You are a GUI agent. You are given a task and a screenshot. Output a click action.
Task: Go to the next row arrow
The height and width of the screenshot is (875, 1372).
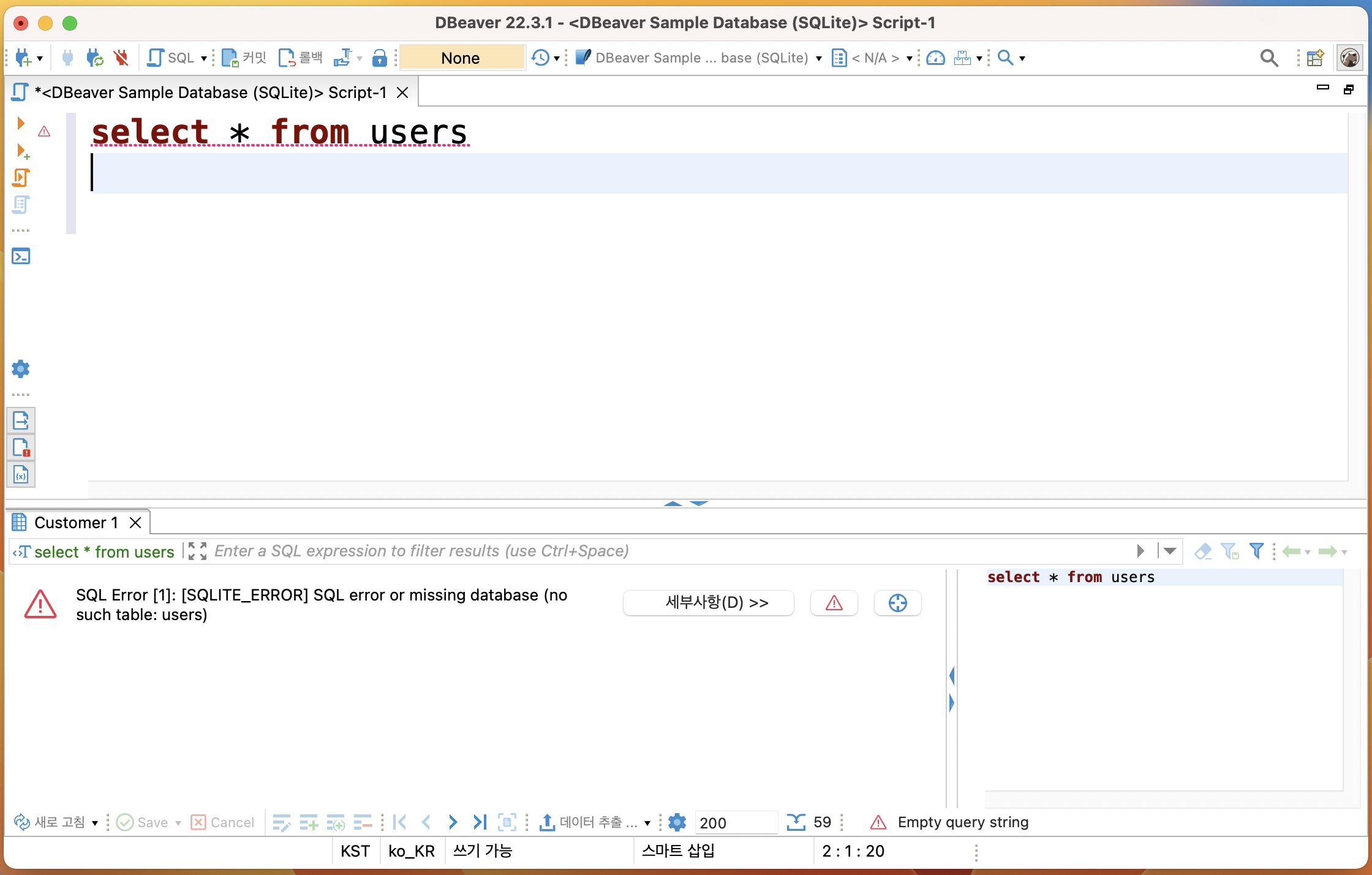453,822
